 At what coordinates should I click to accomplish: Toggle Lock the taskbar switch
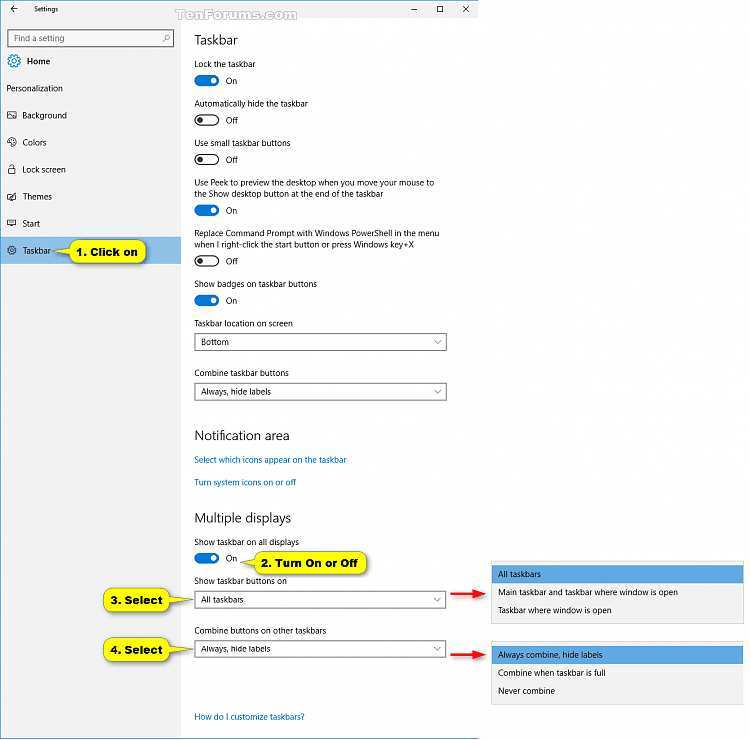click(x=207, y=81)
